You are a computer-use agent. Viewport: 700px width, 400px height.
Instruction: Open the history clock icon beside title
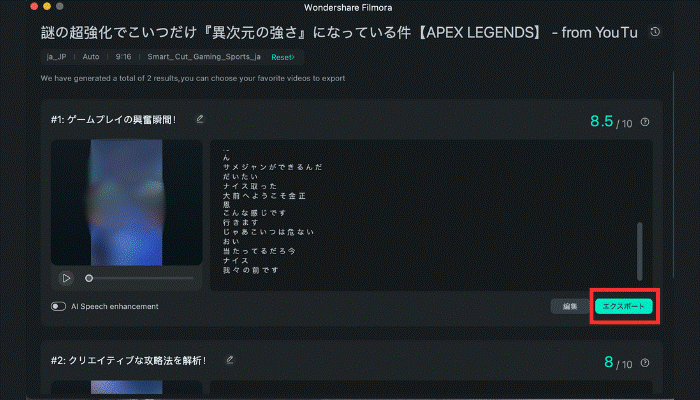tap(655, 32)
